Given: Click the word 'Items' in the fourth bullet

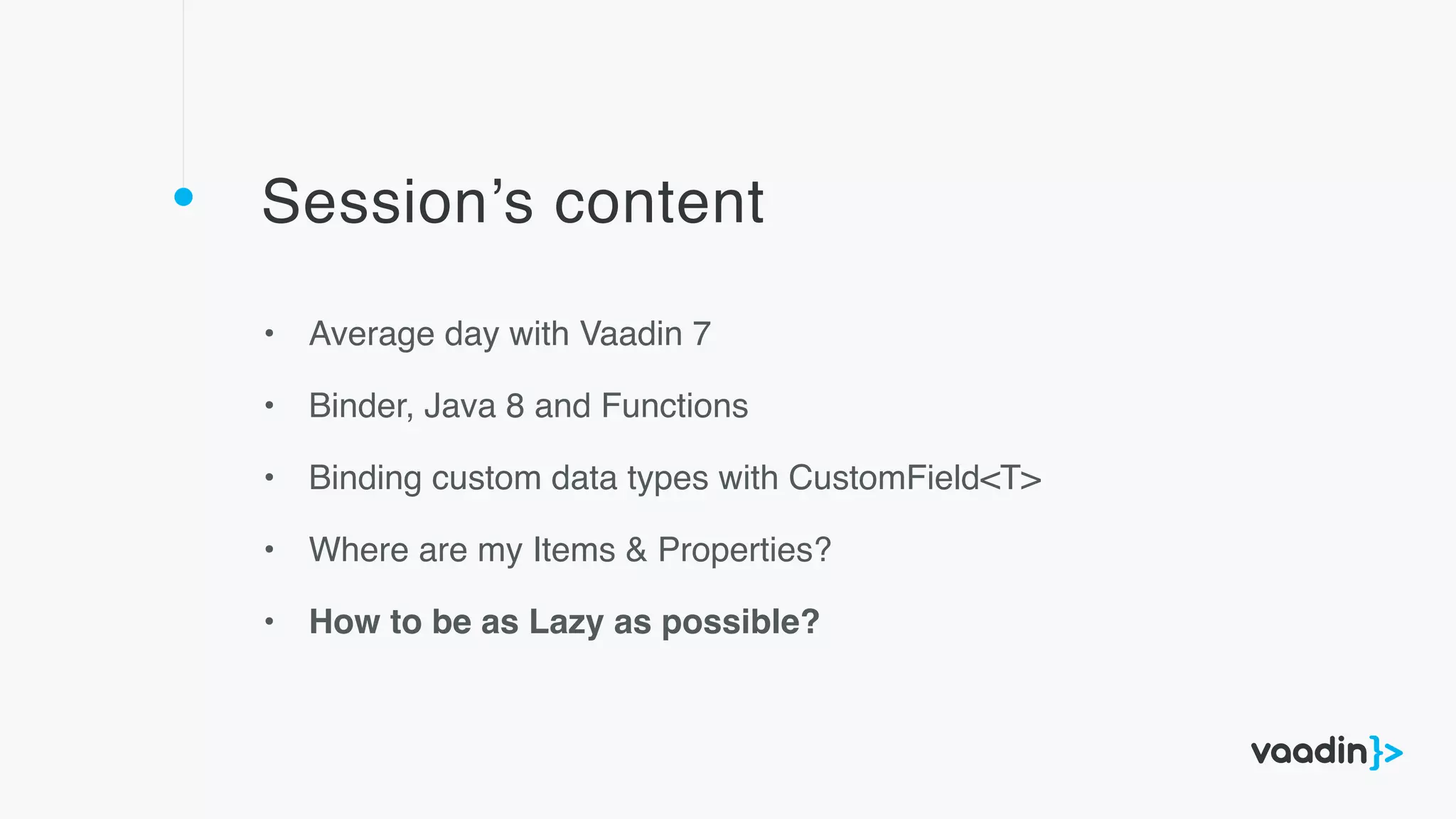Looking at the screenshot, I should 574,550.
